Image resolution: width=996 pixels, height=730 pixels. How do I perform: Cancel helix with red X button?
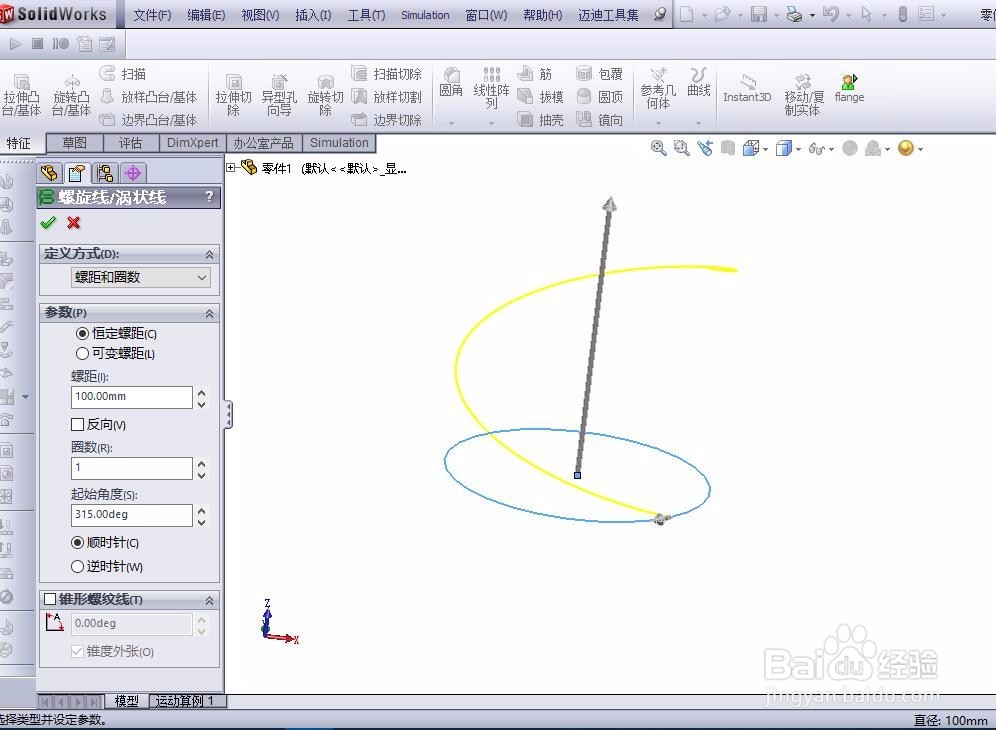click(73, 223)
